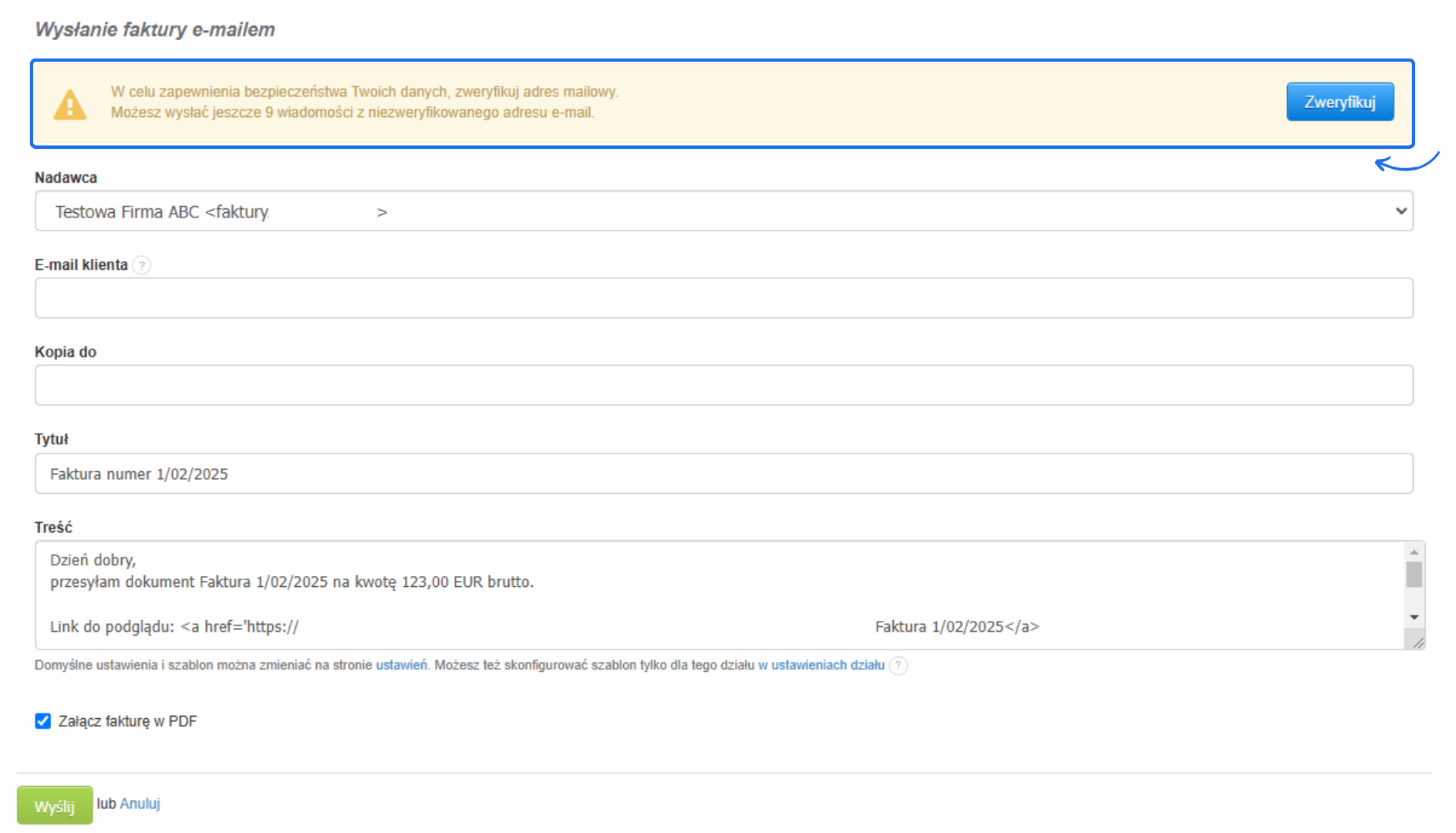
Task: Click inside the Treść message textarea
Action: 717,594
